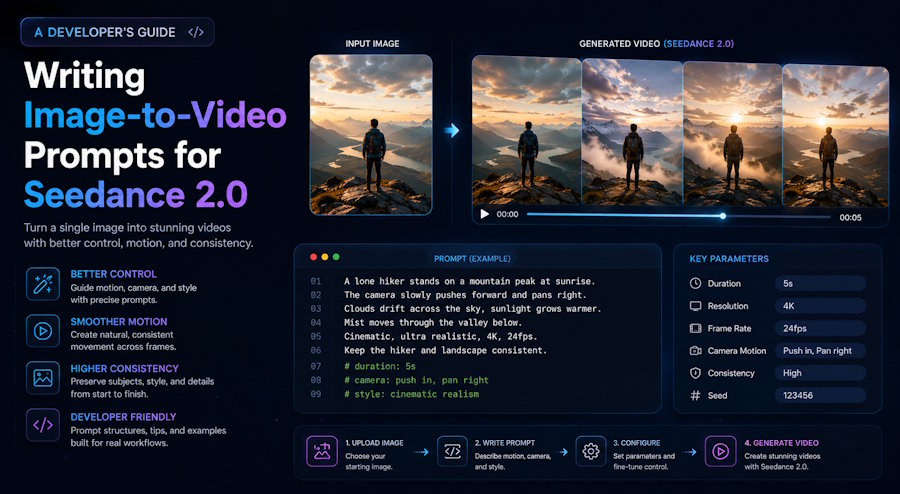The height and width of the screenshot is (494, 900).
Task: Click the Duration value field 5s
Action: click(x=820, y=283)
